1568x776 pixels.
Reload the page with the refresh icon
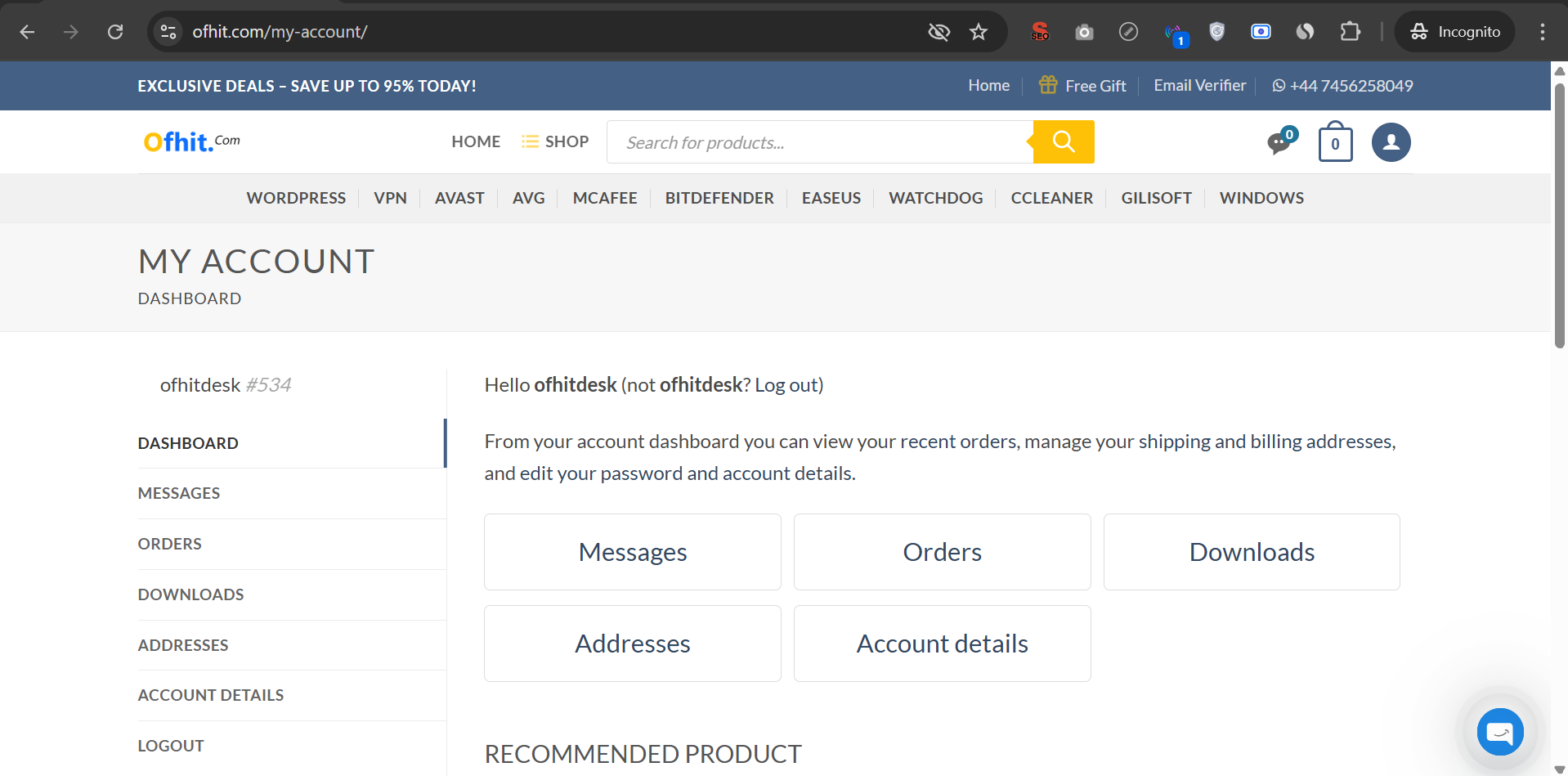pos(115,32)
